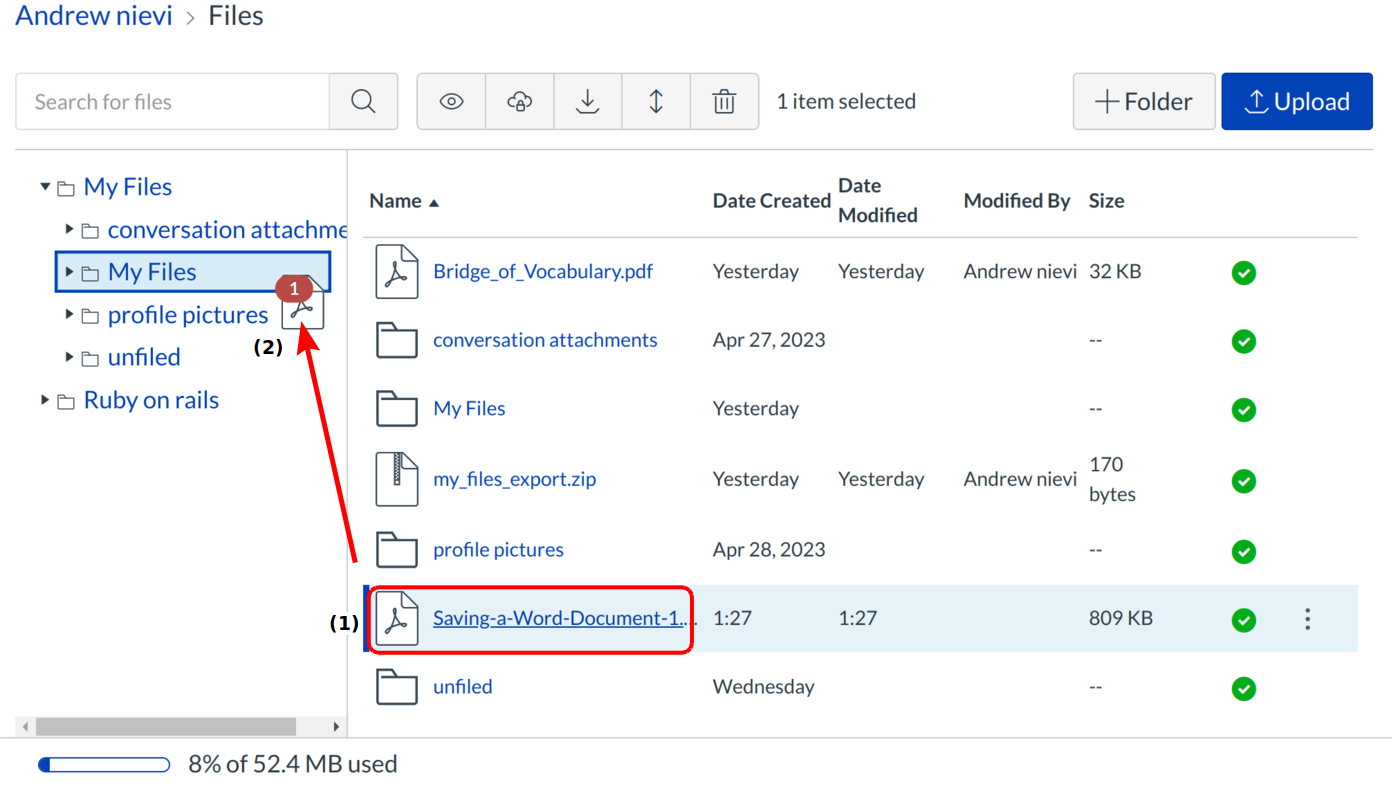Sort by Date Created column header

771,201
